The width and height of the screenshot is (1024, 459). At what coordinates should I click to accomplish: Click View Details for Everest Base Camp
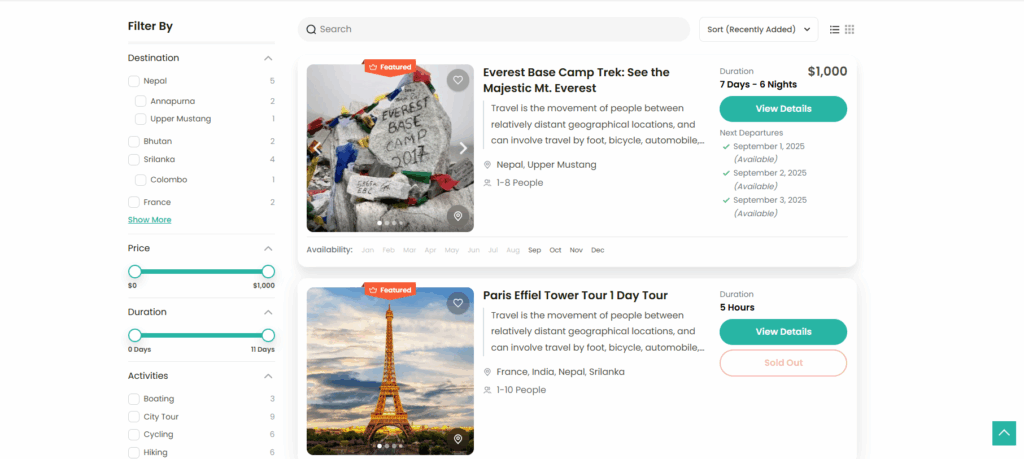click(783, 109)
